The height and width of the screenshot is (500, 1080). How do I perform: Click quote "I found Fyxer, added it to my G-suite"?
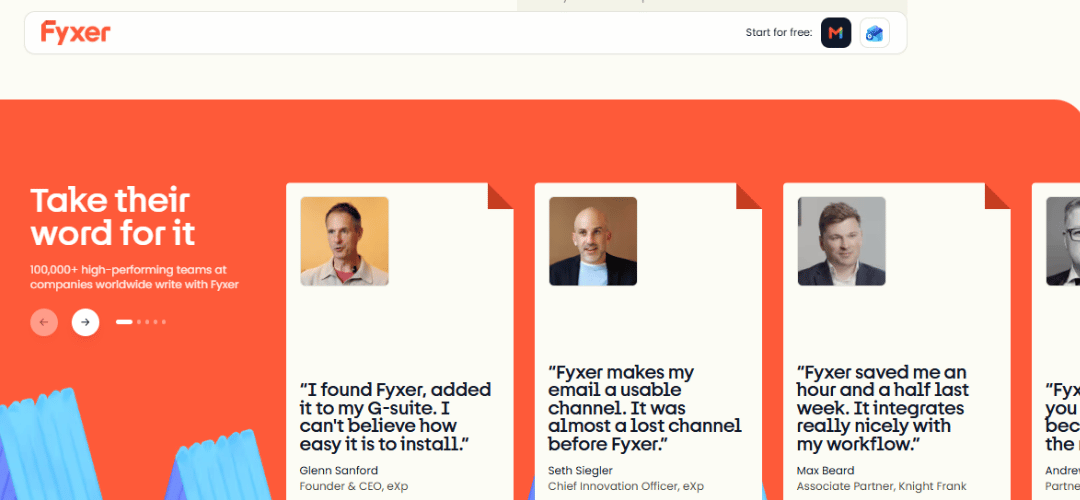(x=396, y=416)
